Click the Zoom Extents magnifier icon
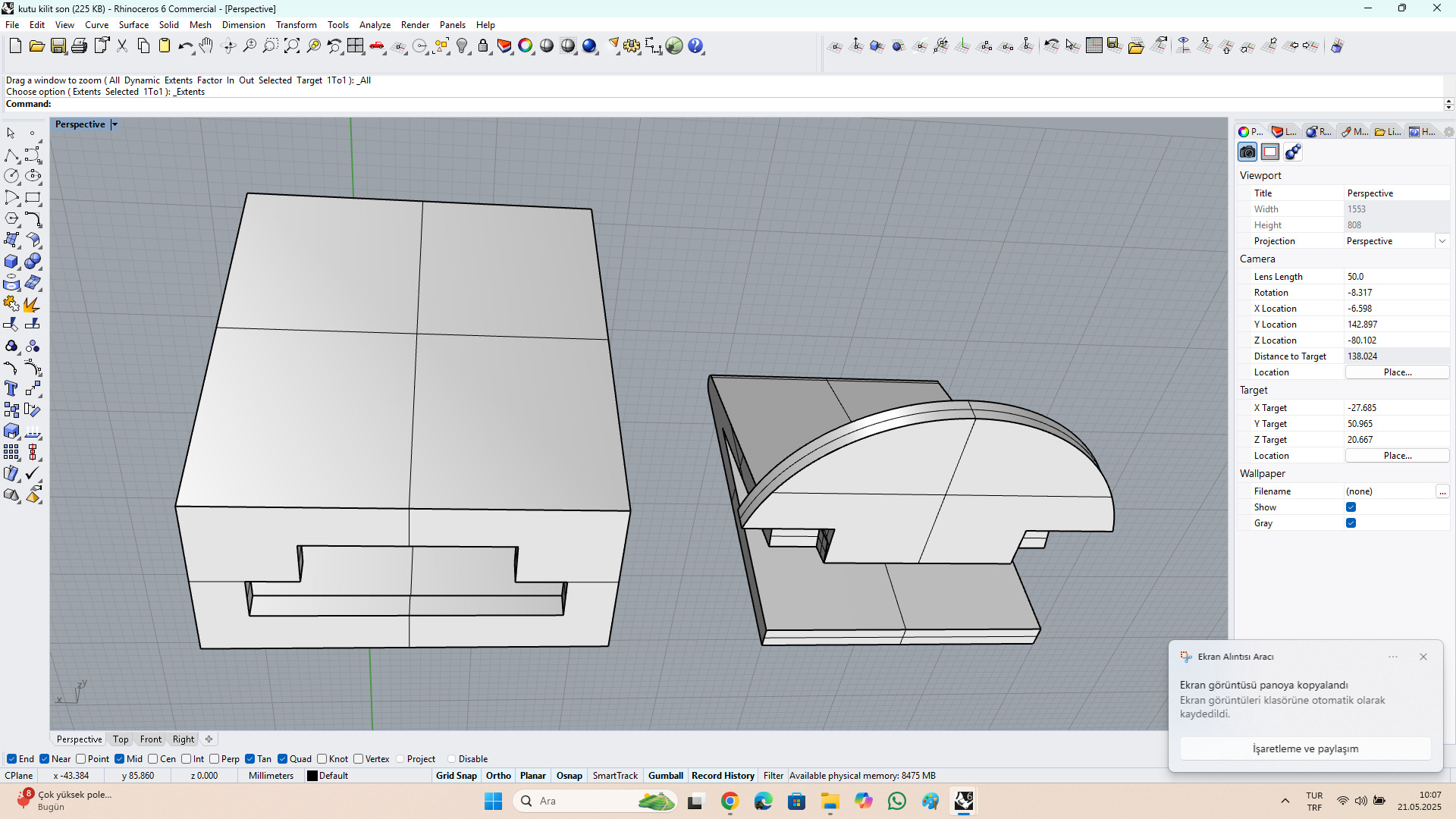Image resolution: width=1456 pixels, height=819 pixels. [x=292, y=46]
